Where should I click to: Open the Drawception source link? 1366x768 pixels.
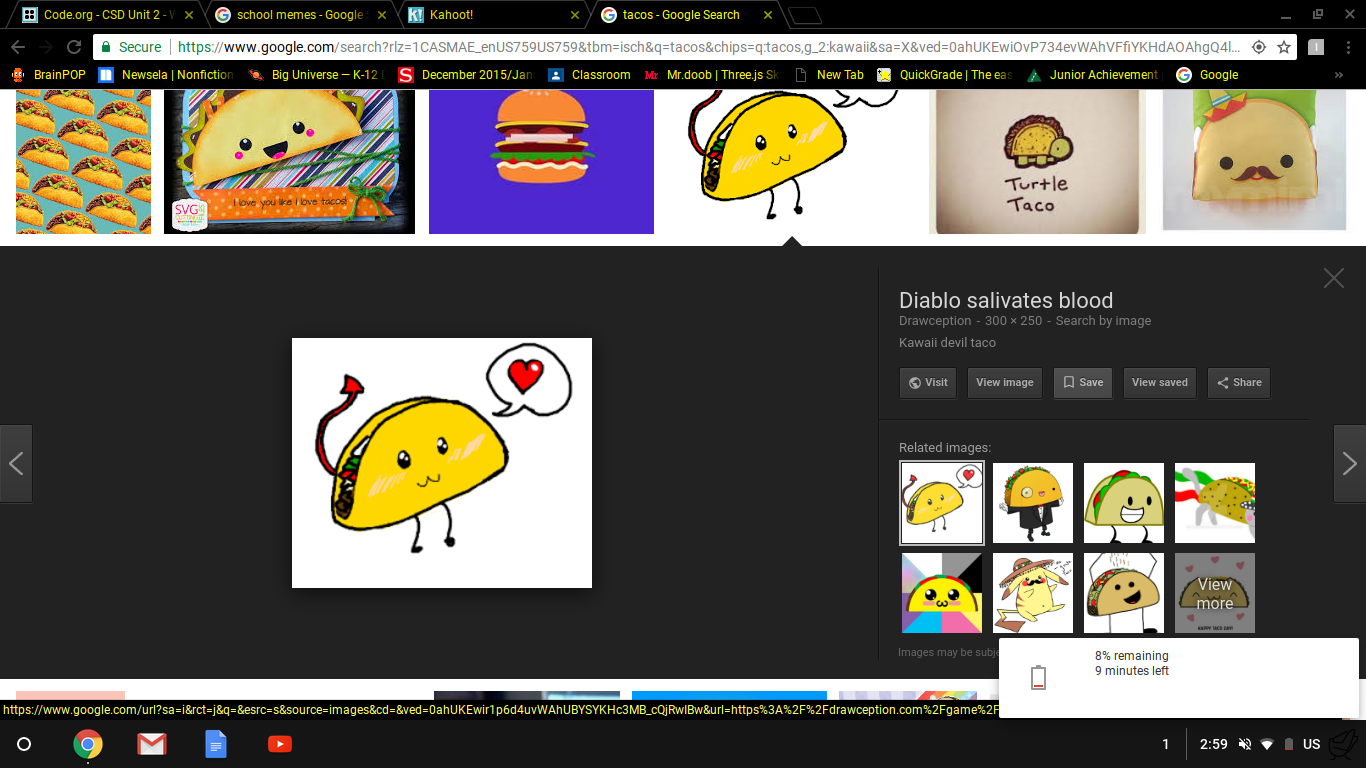tap(935, 321)
